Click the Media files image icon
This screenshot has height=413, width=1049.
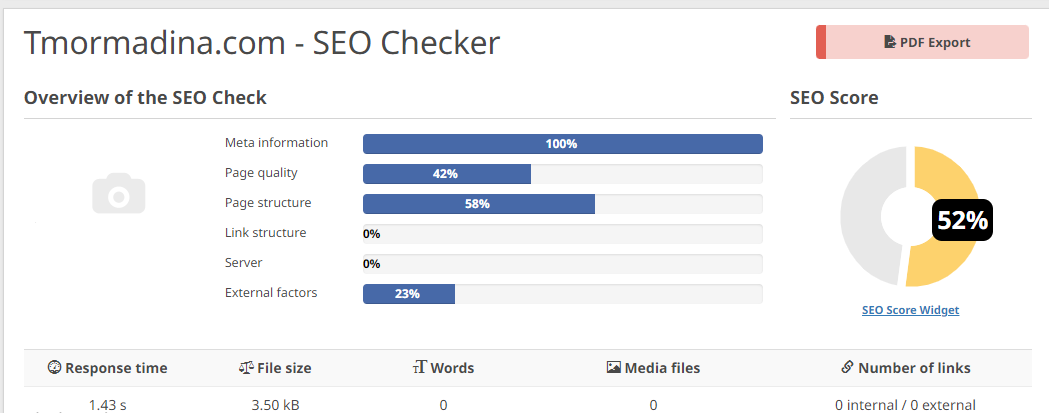coord(614,368)
